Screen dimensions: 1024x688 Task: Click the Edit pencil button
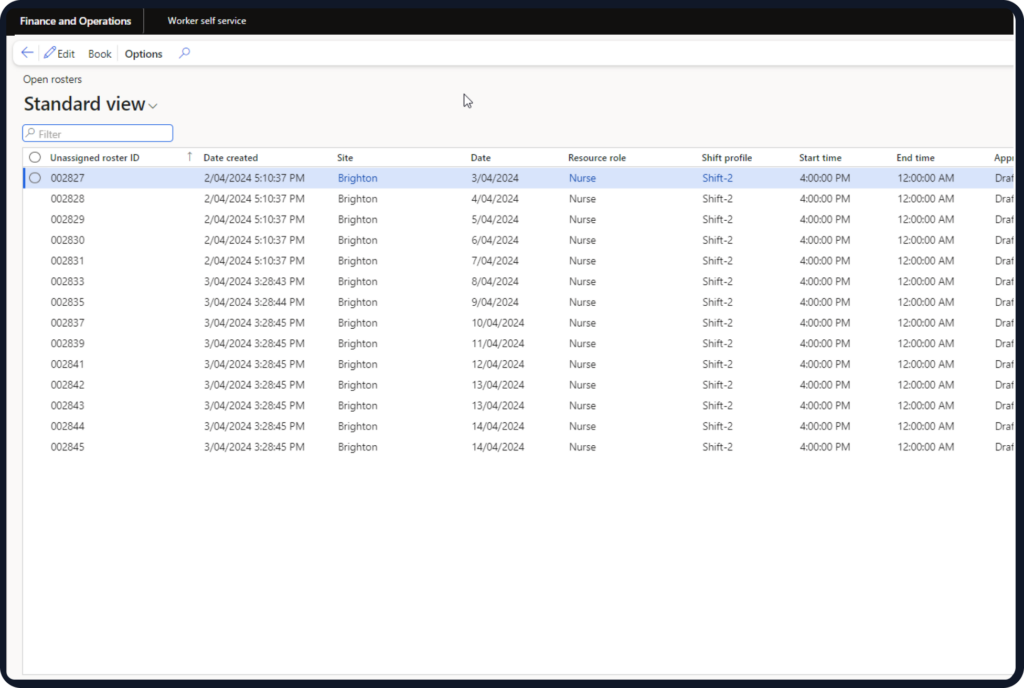pos(59,54)
